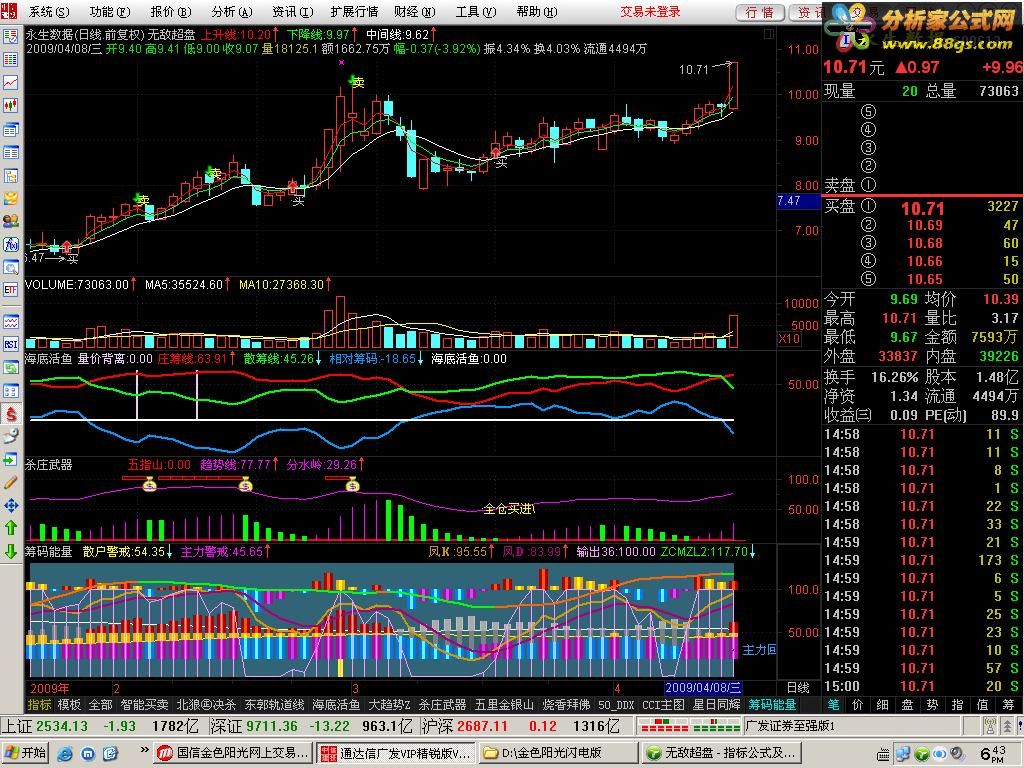Click the small pane maximize square on chart

pyautogui.click(x=769, y=33)
